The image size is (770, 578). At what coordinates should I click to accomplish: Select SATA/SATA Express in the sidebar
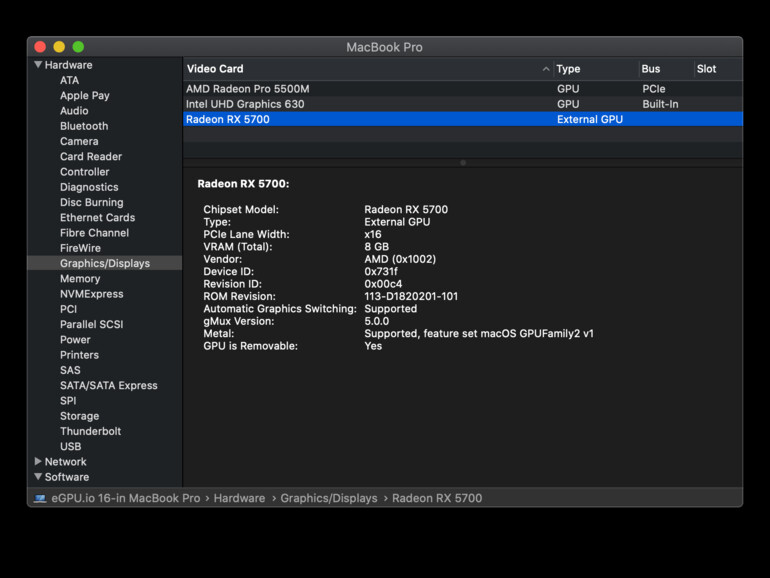coord(109,385)
